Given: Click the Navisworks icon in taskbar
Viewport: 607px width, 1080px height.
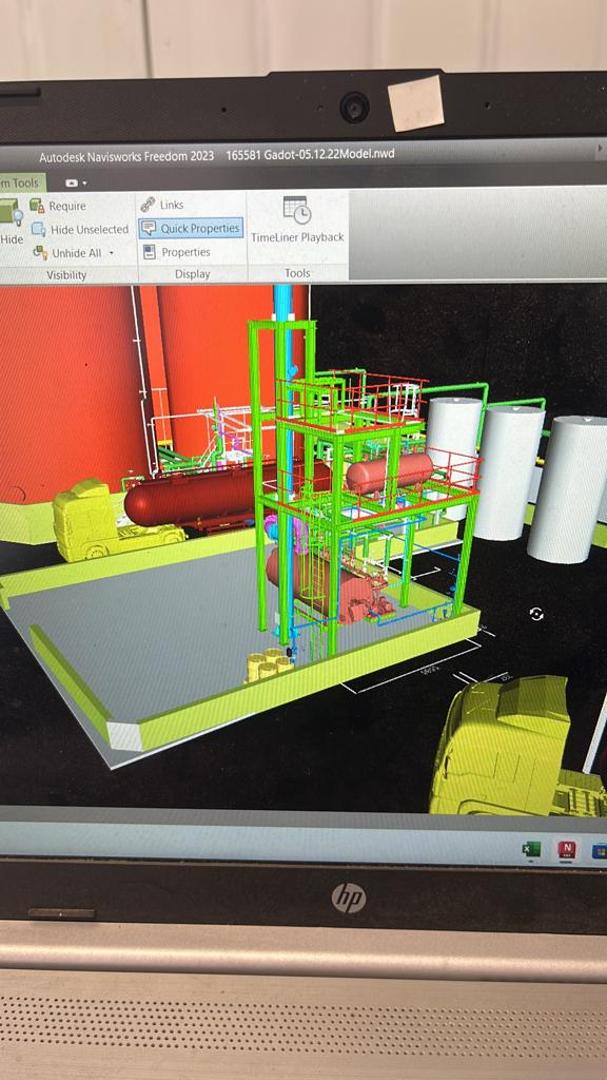Looking at the screenshot, I should pos(566,849).
